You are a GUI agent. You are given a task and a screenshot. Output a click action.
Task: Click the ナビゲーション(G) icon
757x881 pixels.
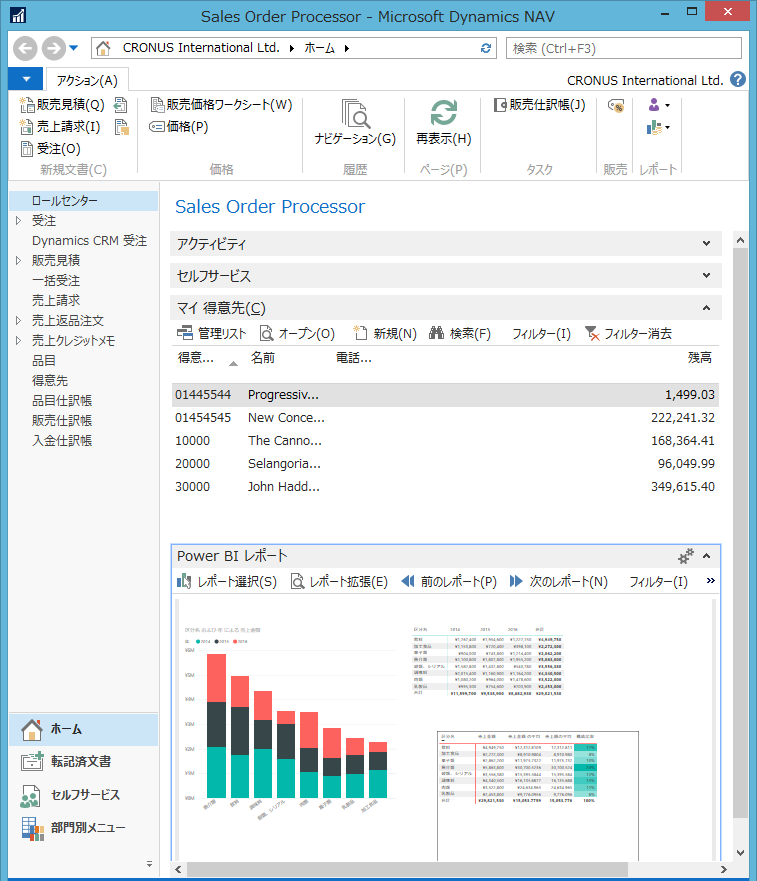coord(355,122)
